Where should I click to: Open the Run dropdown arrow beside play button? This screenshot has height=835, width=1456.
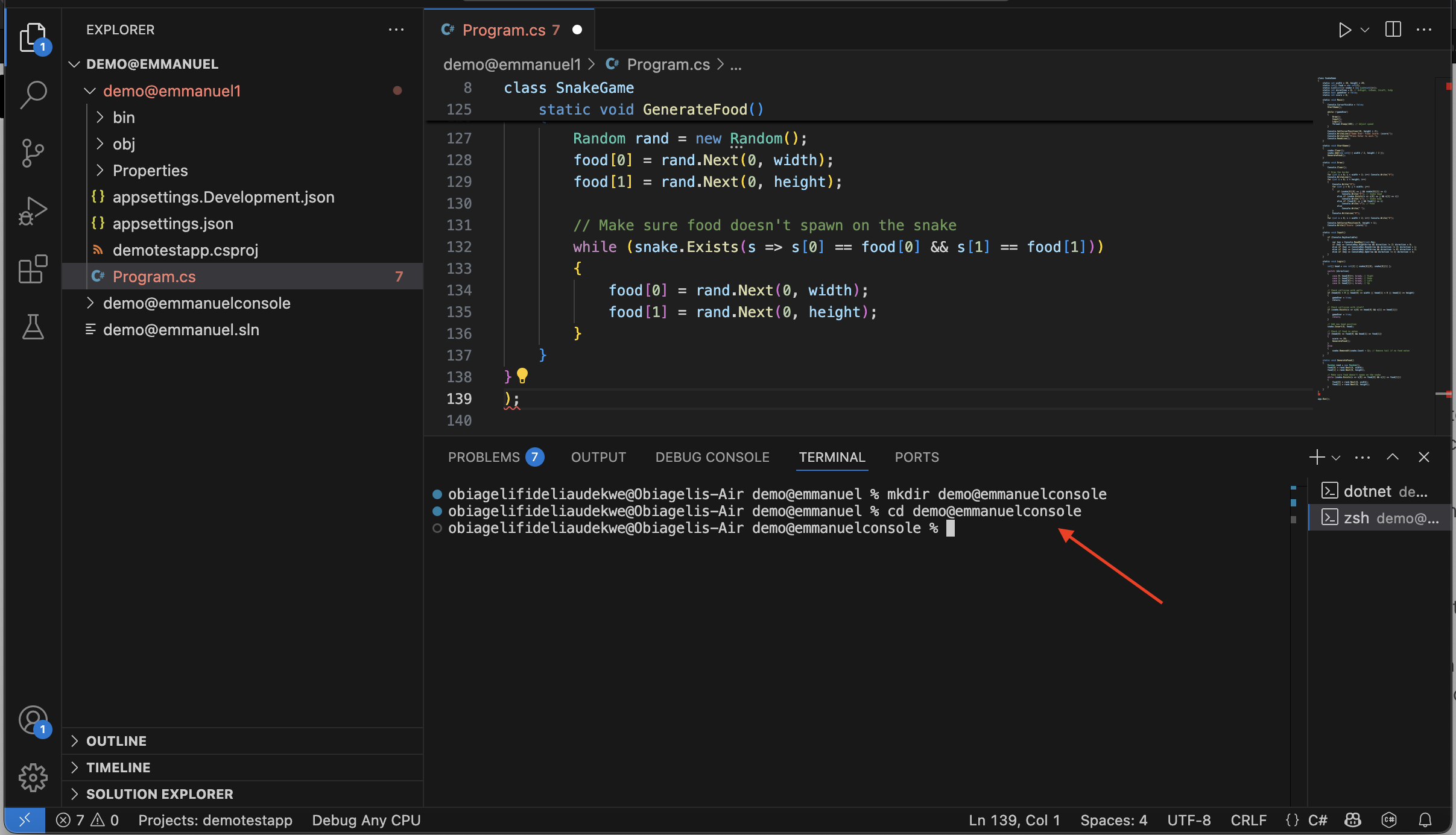(x=1365, y=30)
